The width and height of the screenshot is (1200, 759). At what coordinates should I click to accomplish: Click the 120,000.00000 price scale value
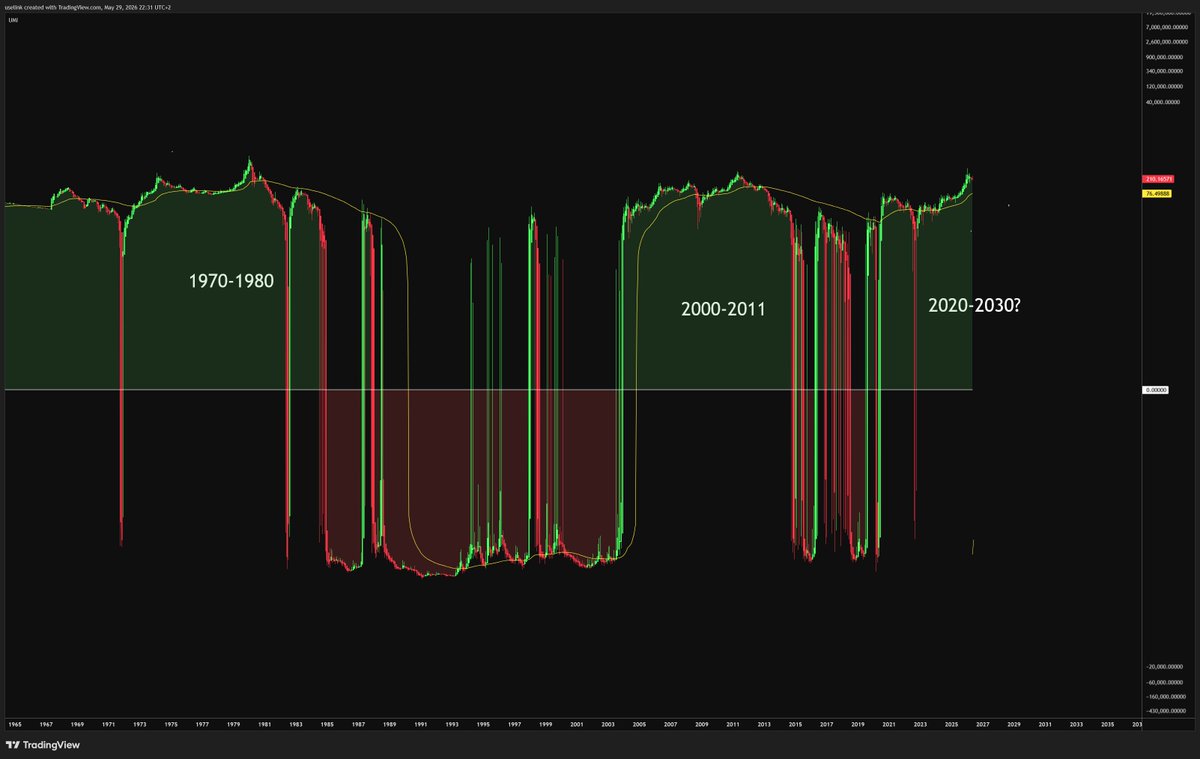coord(1163,86)
